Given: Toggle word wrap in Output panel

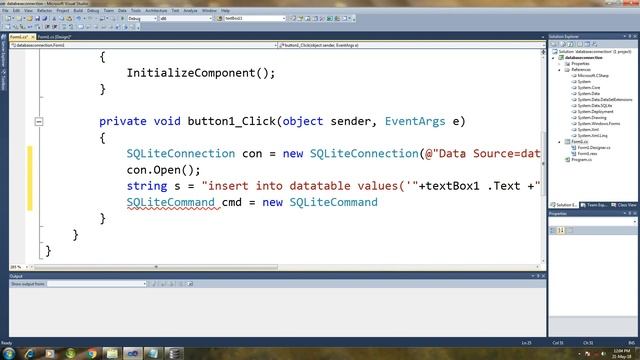Looking at the screenshot, I should coord(190,284).
